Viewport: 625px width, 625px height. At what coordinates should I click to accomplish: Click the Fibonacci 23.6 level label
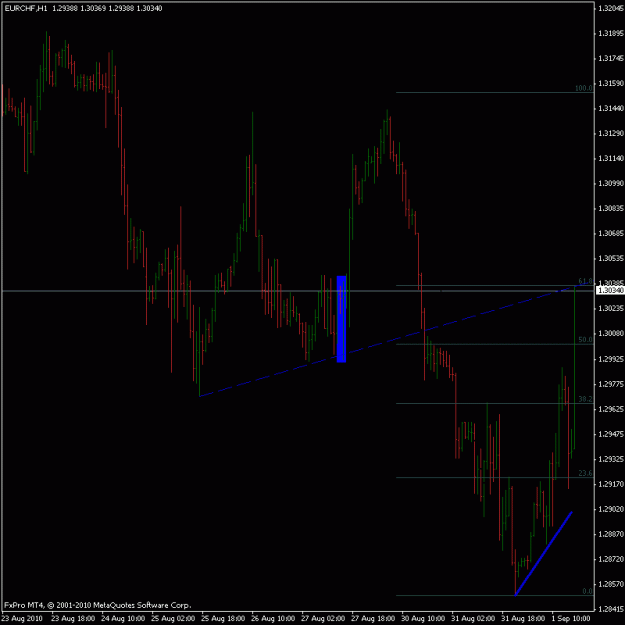585,473
